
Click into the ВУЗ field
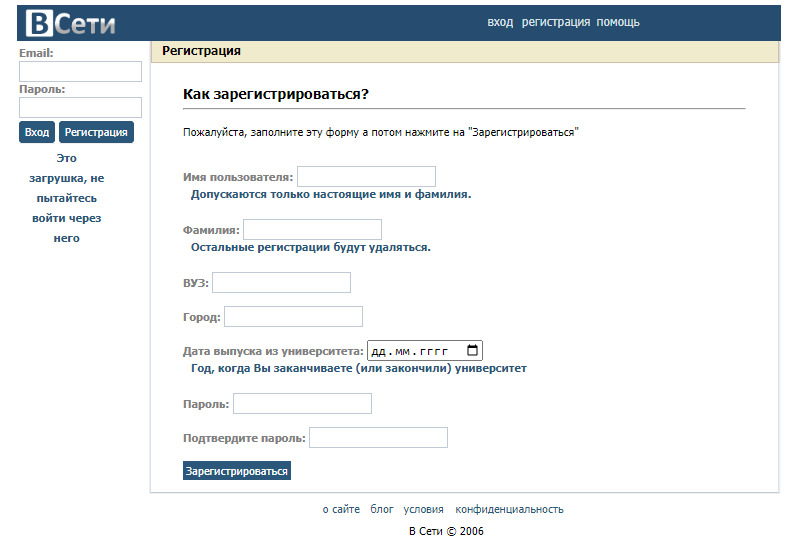[281, 283]
